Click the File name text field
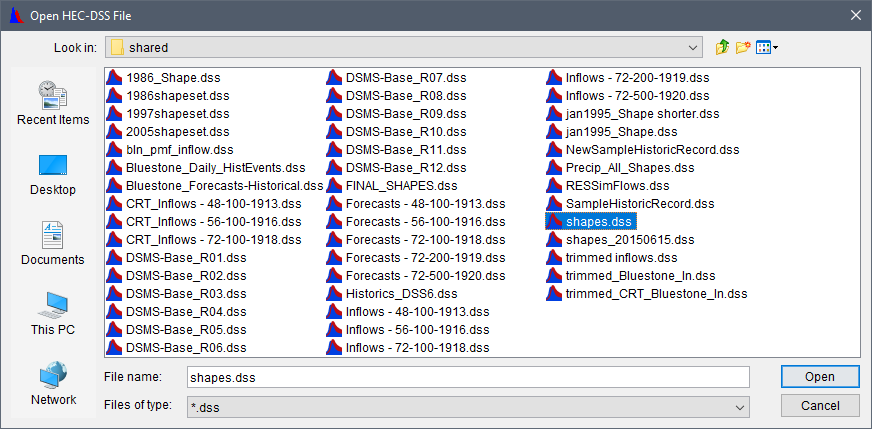The image size is (872, 429). tap(468, 377)
